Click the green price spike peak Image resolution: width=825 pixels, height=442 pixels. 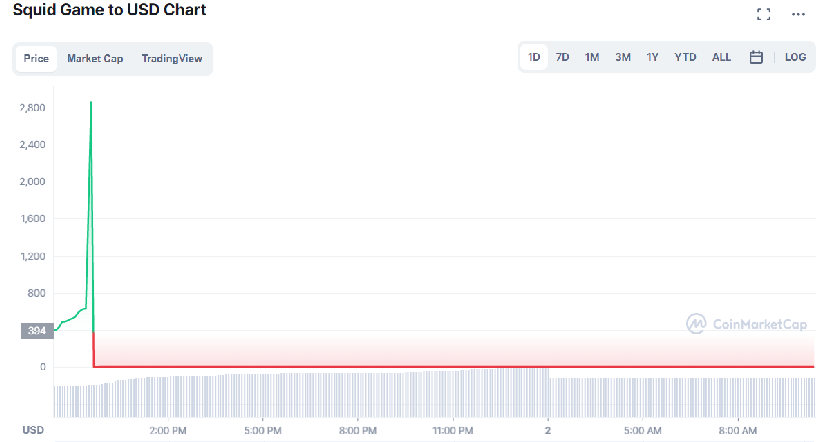[x=90, y=103]
